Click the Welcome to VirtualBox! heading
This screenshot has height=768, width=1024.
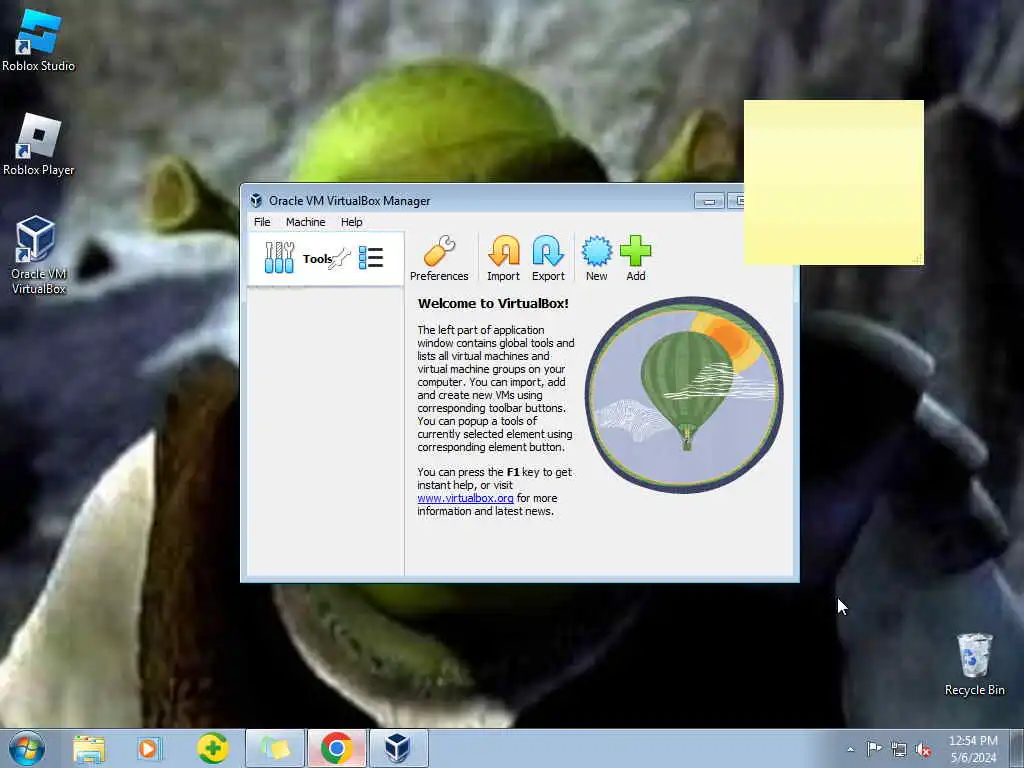pyautogui.click(x=493, y=304)
